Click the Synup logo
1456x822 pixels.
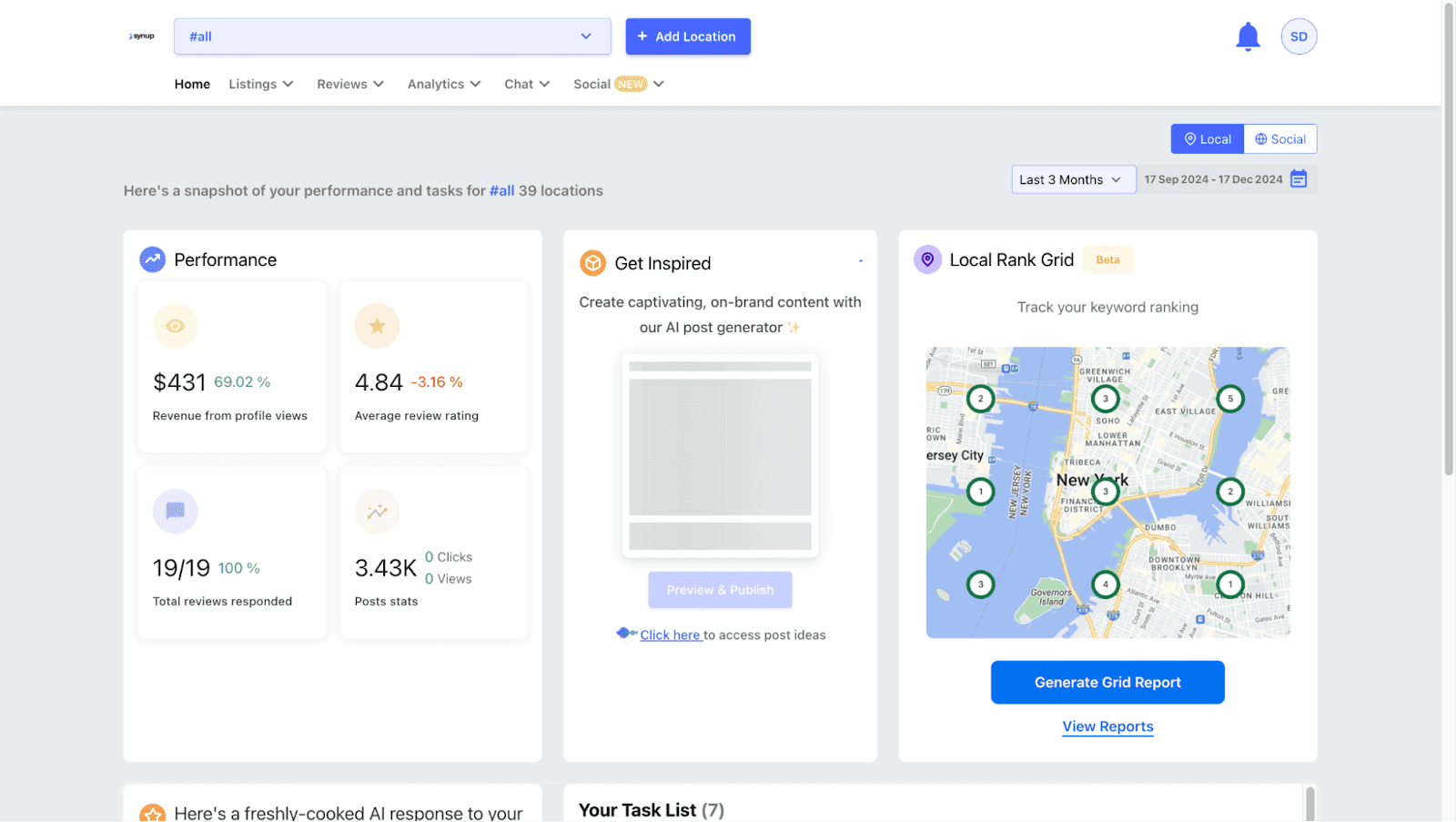coord(142,36)
